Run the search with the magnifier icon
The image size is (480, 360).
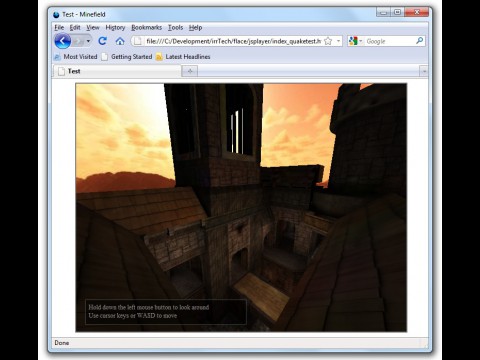[x=420, y=41]
